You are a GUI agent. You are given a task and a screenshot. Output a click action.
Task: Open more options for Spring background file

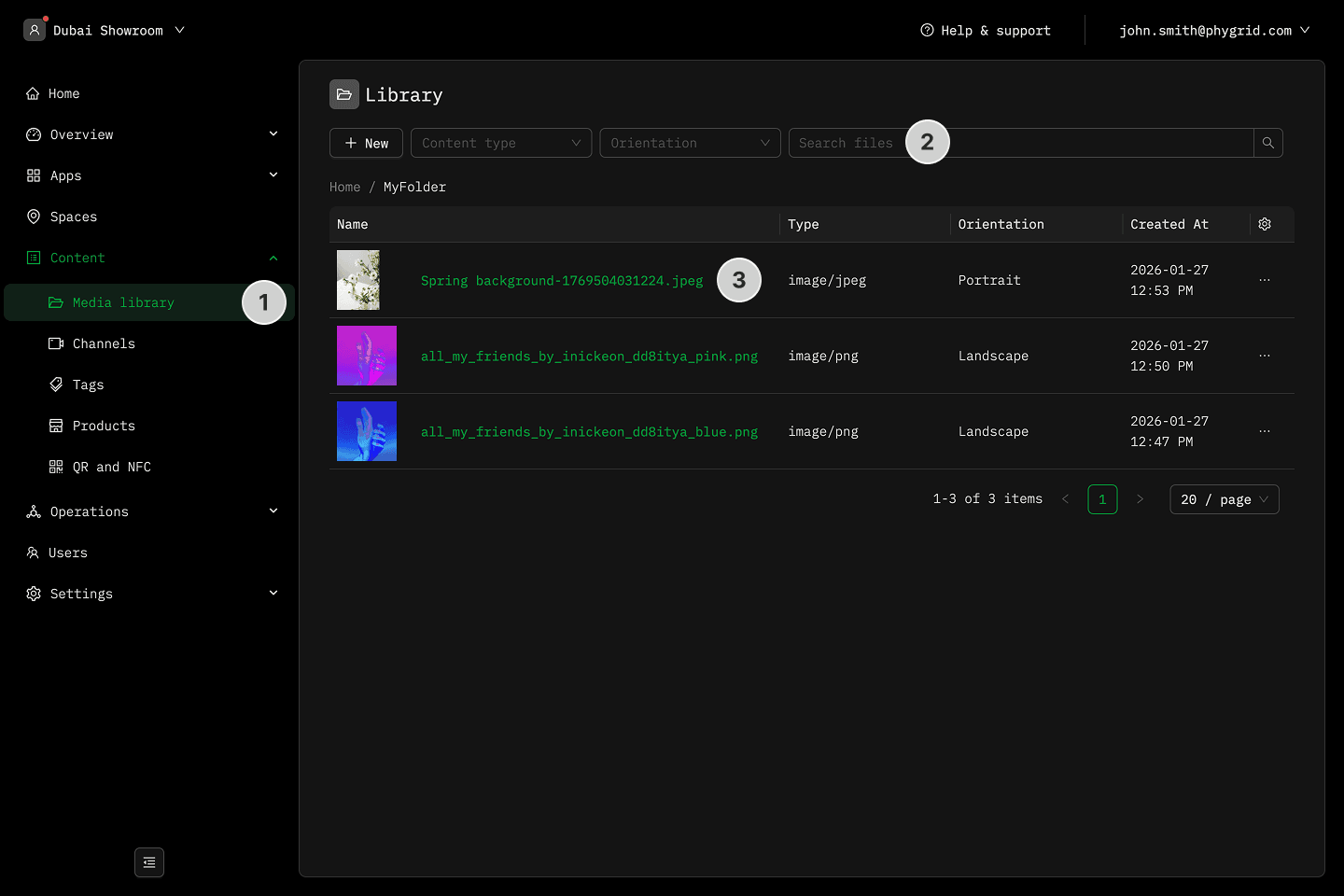pos(1265,280)
